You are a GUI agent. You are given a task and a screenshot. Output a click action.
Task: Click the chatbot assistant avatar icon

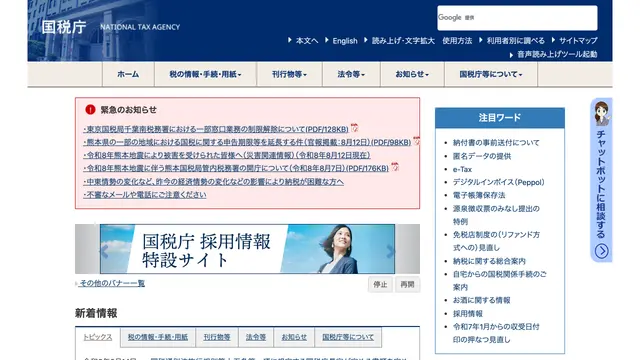click(x=601, y=113)
